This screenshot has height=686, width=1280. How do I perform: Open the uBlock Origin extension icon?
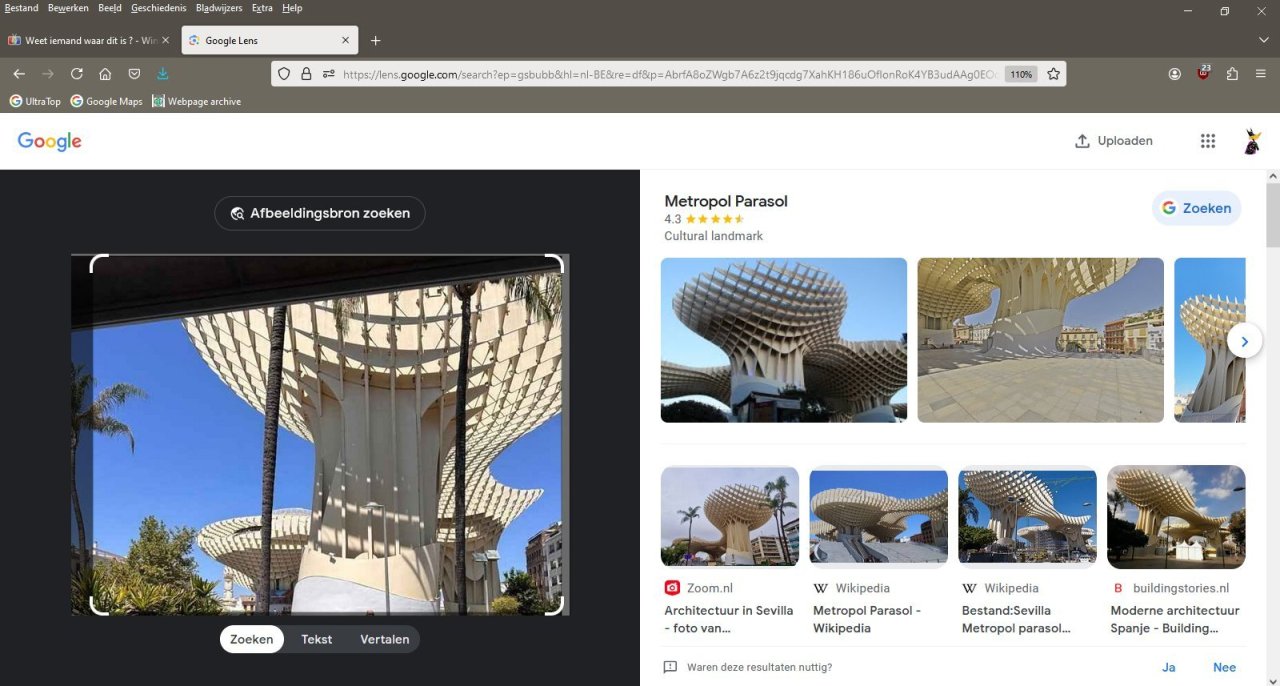[1203, 73]
